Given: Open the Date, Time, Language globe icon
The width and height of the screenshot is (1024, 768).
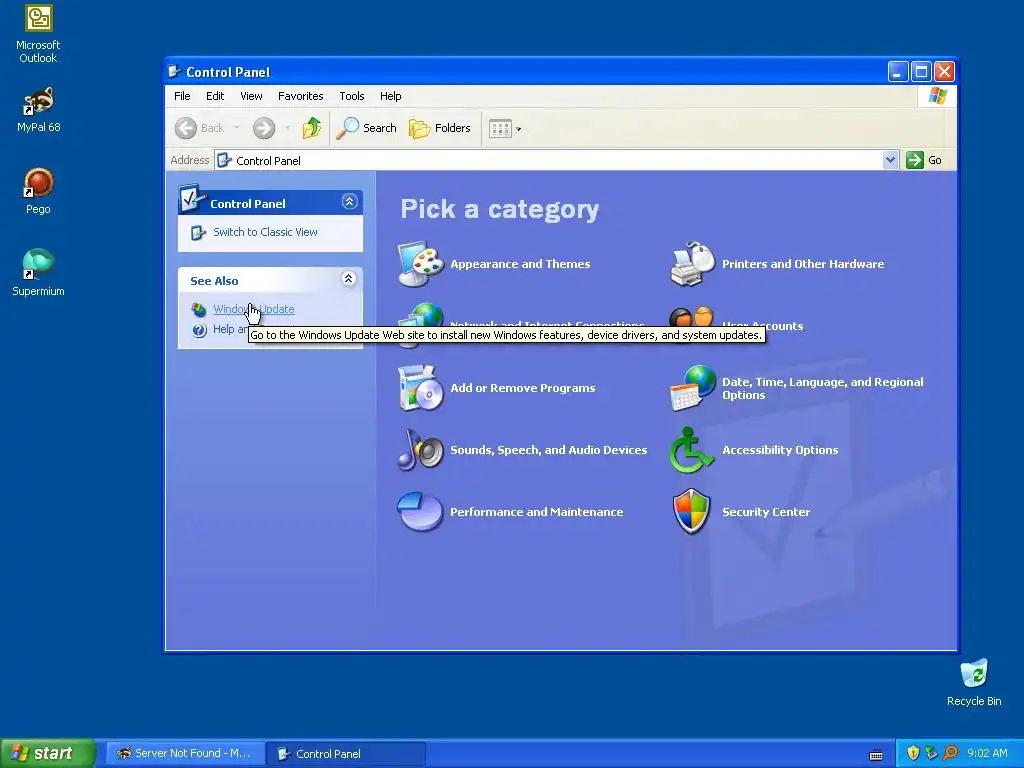Looking at the screenshot, I should 692,388.
